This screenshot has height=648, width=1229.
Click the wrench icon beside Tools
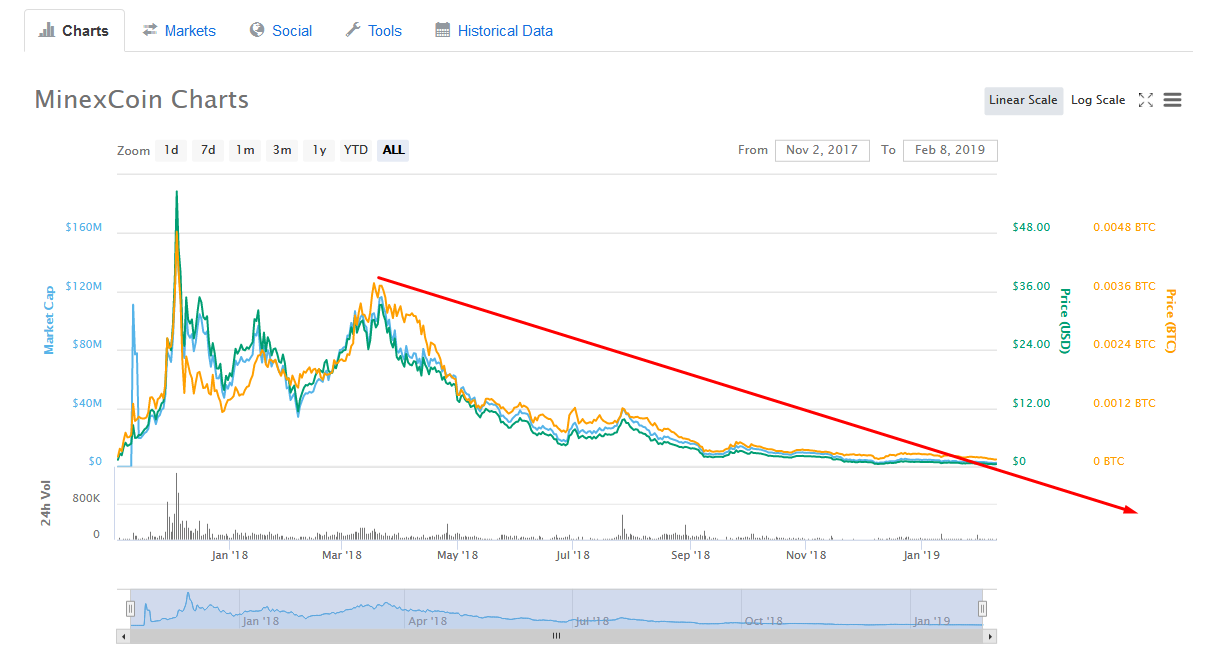click(x=353, y=31)
